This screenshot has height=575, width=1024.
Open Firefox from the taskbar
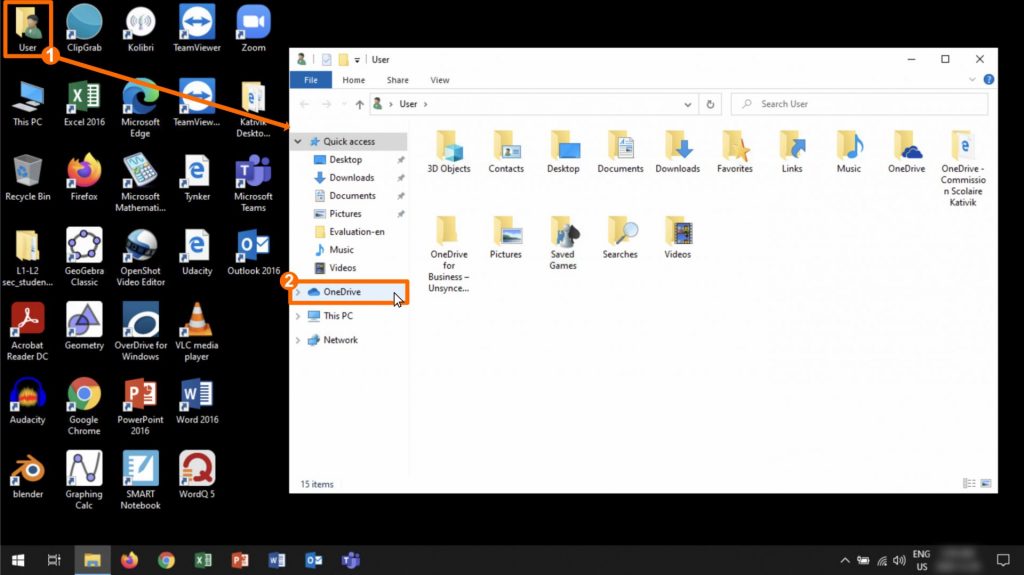tap(129, 560)
